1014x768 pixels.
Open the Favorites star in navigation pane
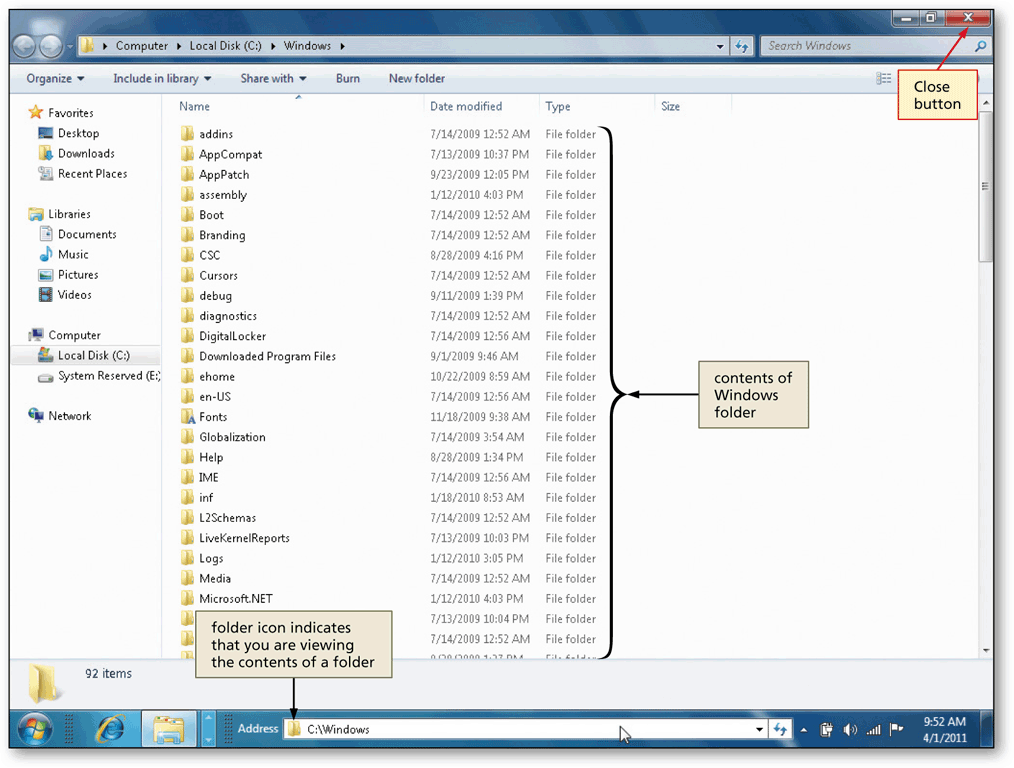(36, 112)
